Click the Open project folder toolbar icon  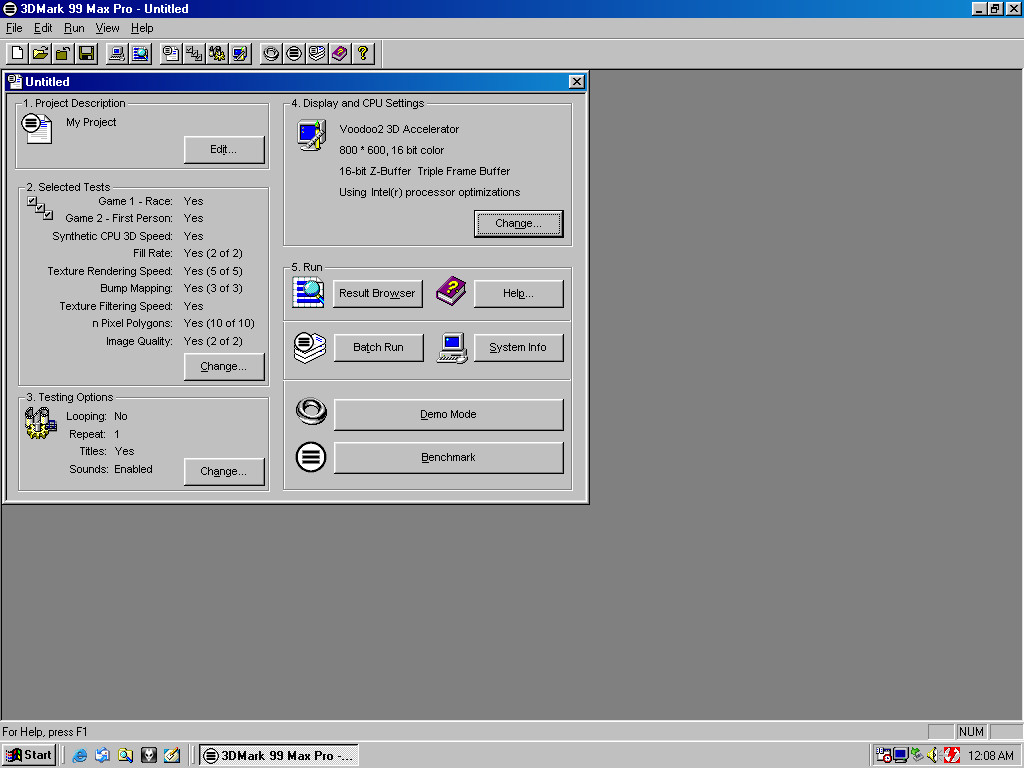pyautogui.click(x=40, y=53)
